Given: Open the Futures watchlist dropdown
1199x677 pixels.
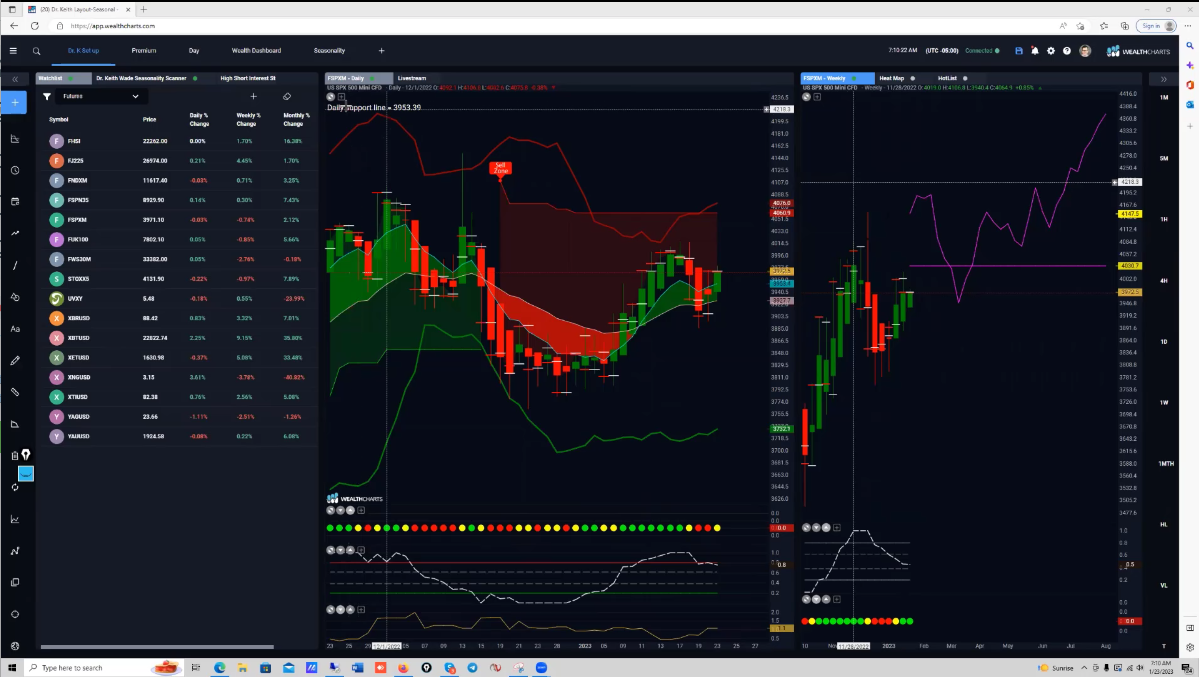Looking at the screenshot, I should click(100, 96).
